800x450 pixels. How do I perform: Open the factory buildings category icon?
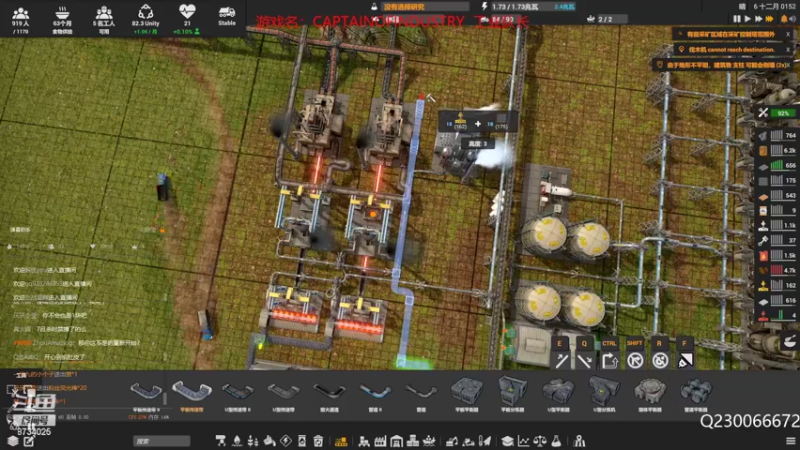pyautogui.click(x=380, y=441)
